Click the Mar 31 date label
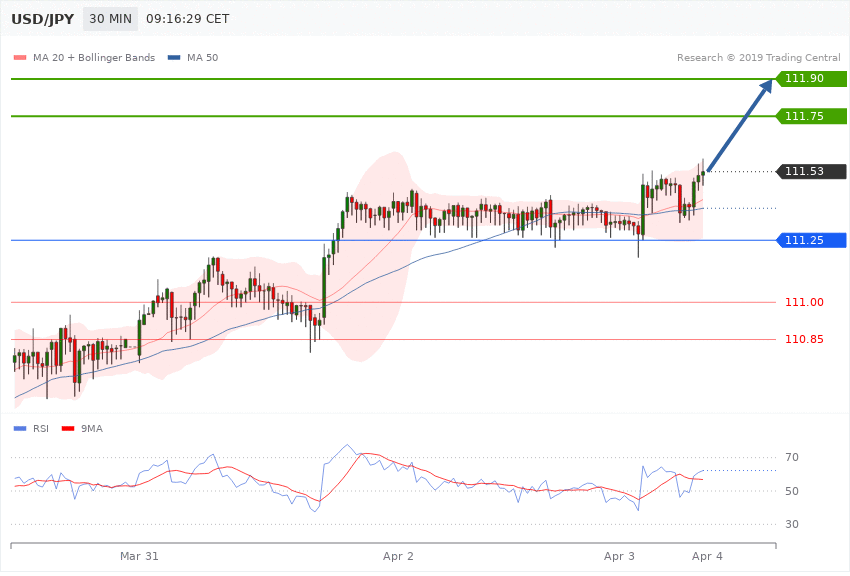This screenshot has height=576, width=850. [139, 556]
